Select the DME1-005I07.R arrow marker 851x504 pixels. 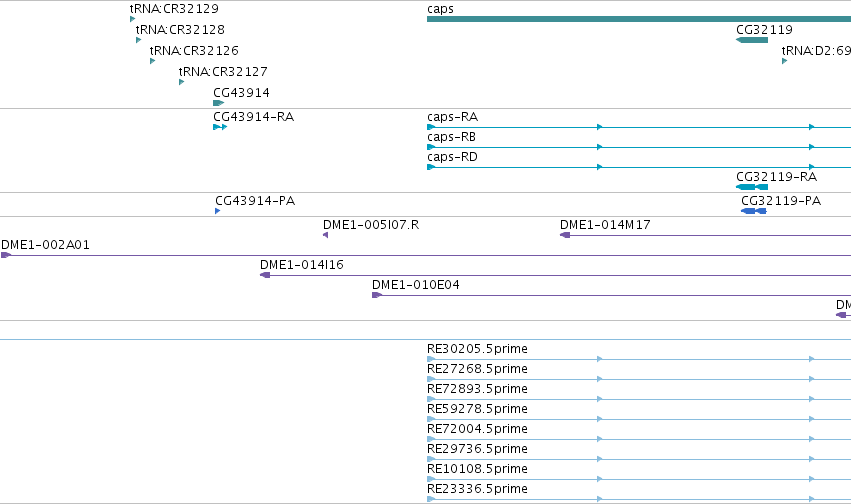click(326, 235)
